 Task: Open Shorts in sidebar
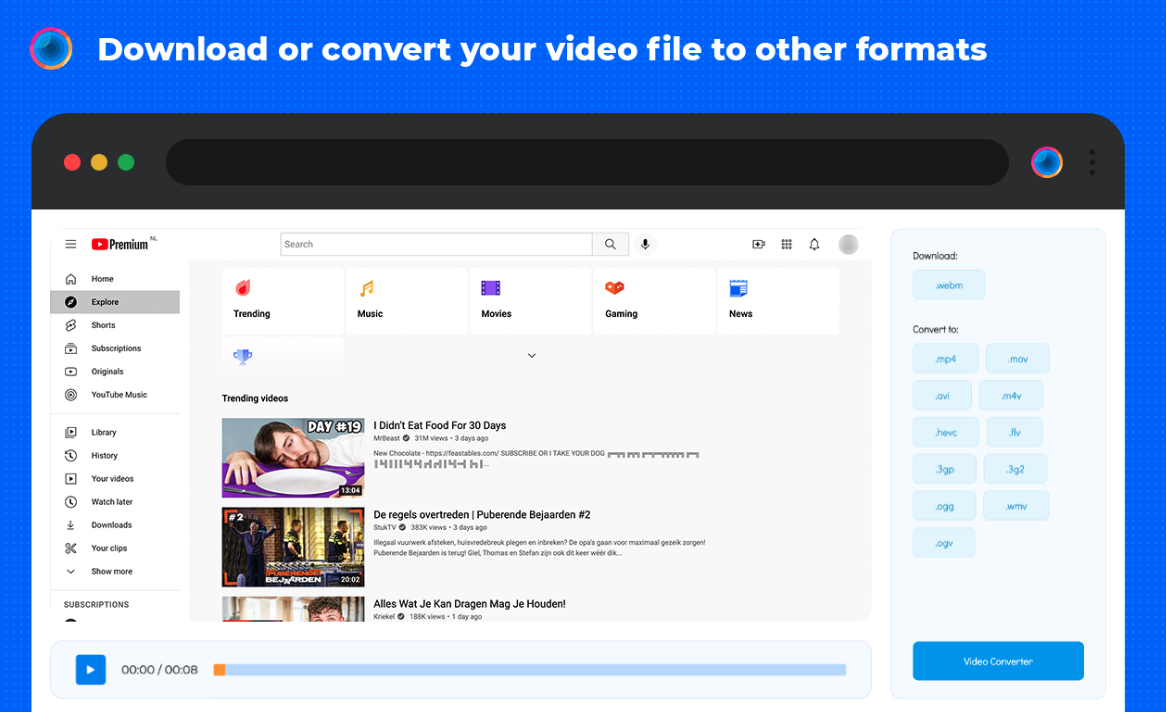pyautogui.click(x=115, y=325)
